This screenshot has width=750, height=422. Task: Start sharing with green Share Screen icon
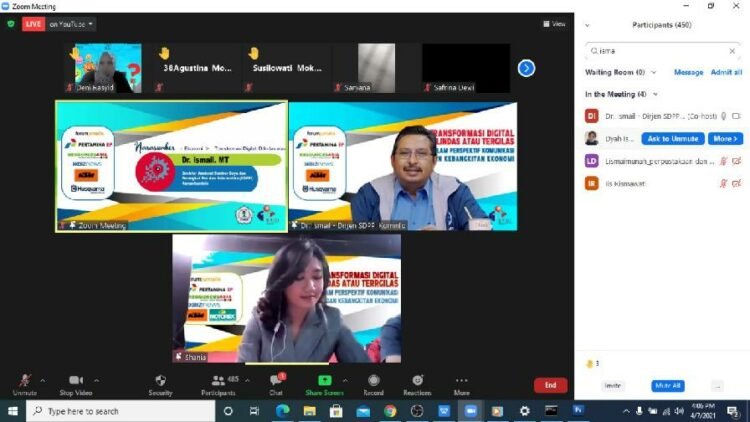[x=325, y=383]
